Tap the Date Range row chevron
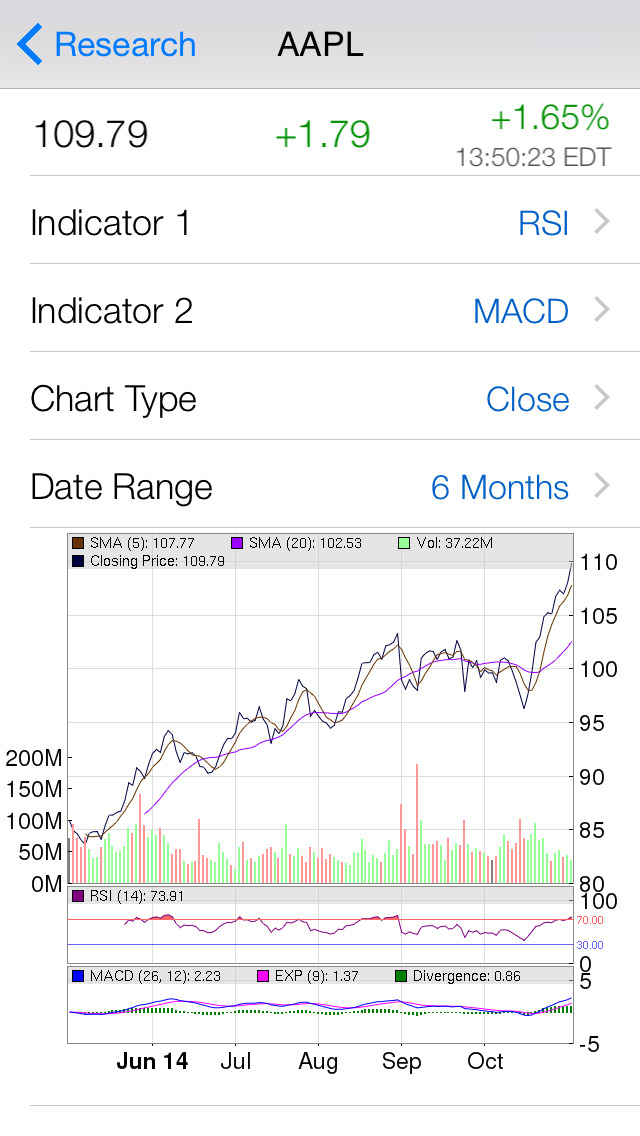Viewport: 640px width, 1136px height. pos(602,486)
